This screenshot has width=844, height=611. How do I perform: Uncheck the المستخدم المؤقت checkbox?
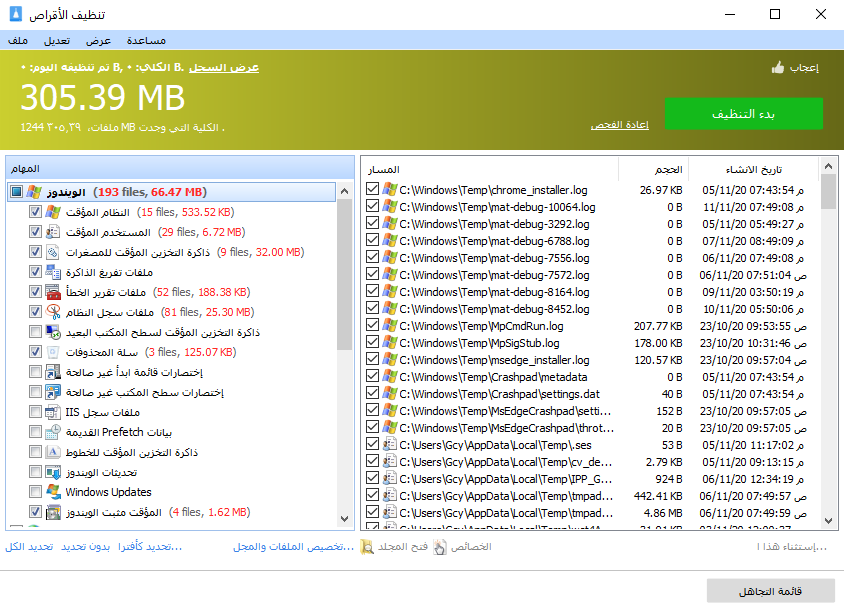(x=35, y=232)
